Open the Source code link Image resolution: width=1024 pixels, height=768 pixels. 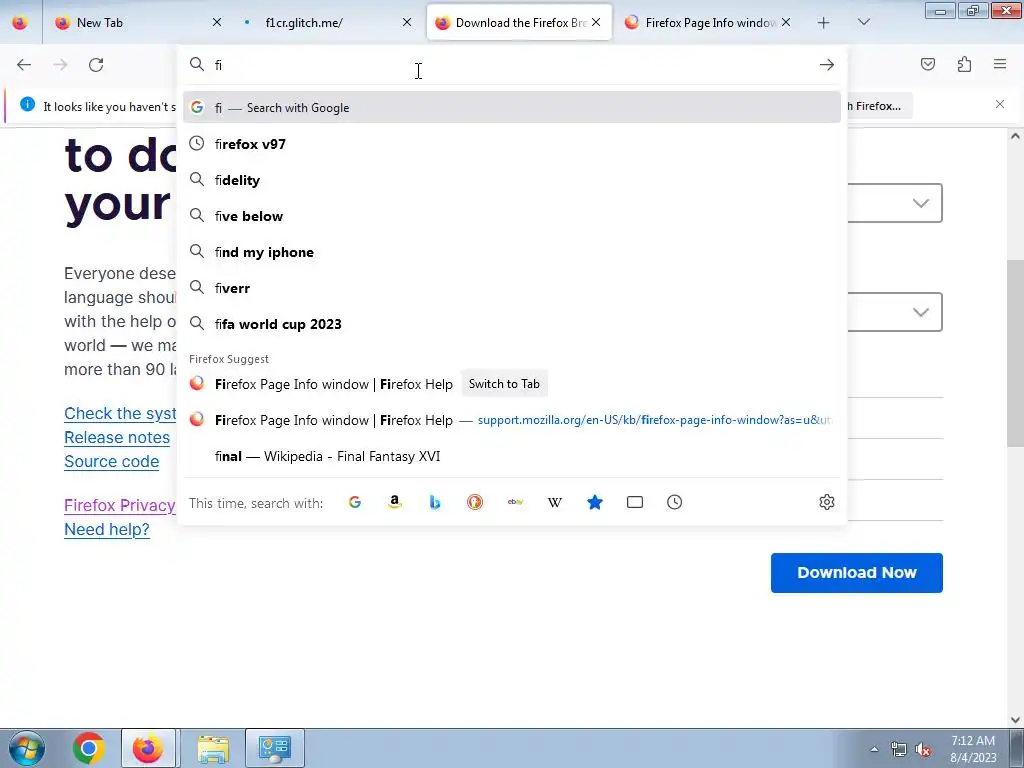coord(112,461)
